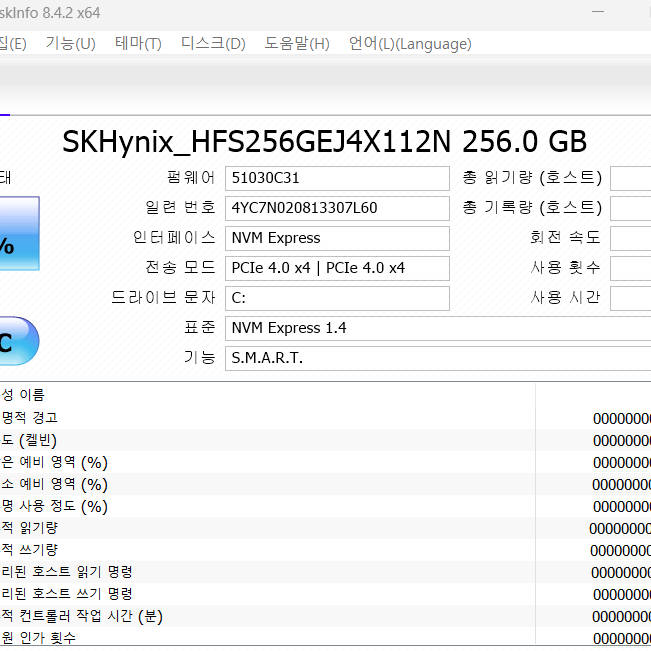The height and width of the screenshot is (651, 651).
Task: Click the rotation speed value field
Action: point(631,238)
